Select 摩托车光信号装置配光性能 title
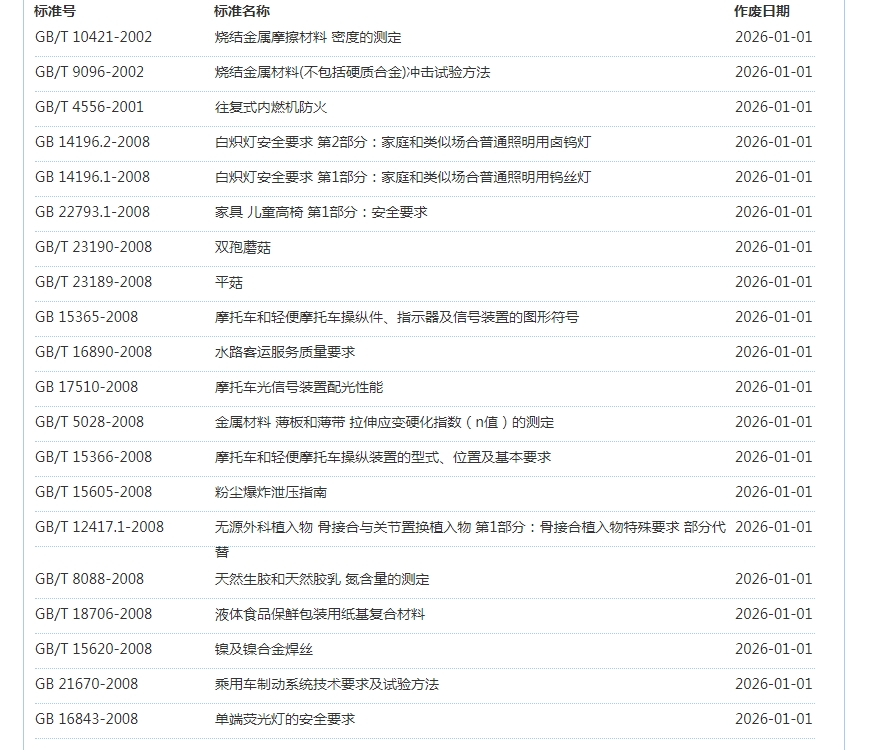The image size is (872, 750). pyautogui.click(x=299, y=387)
